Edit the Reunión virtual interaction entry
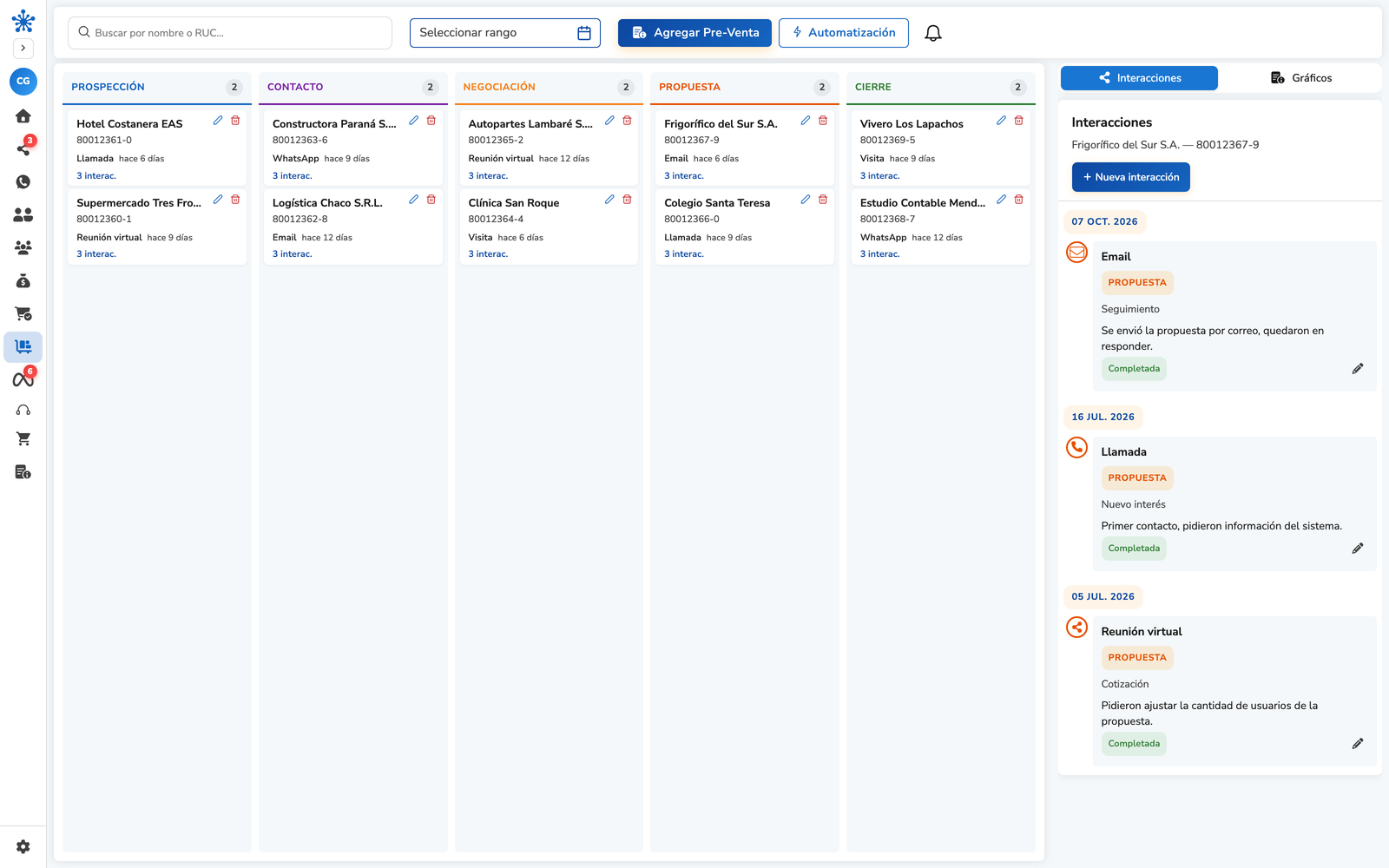1389x868 pixels. pyautogui.click(x=1358, y=744)
